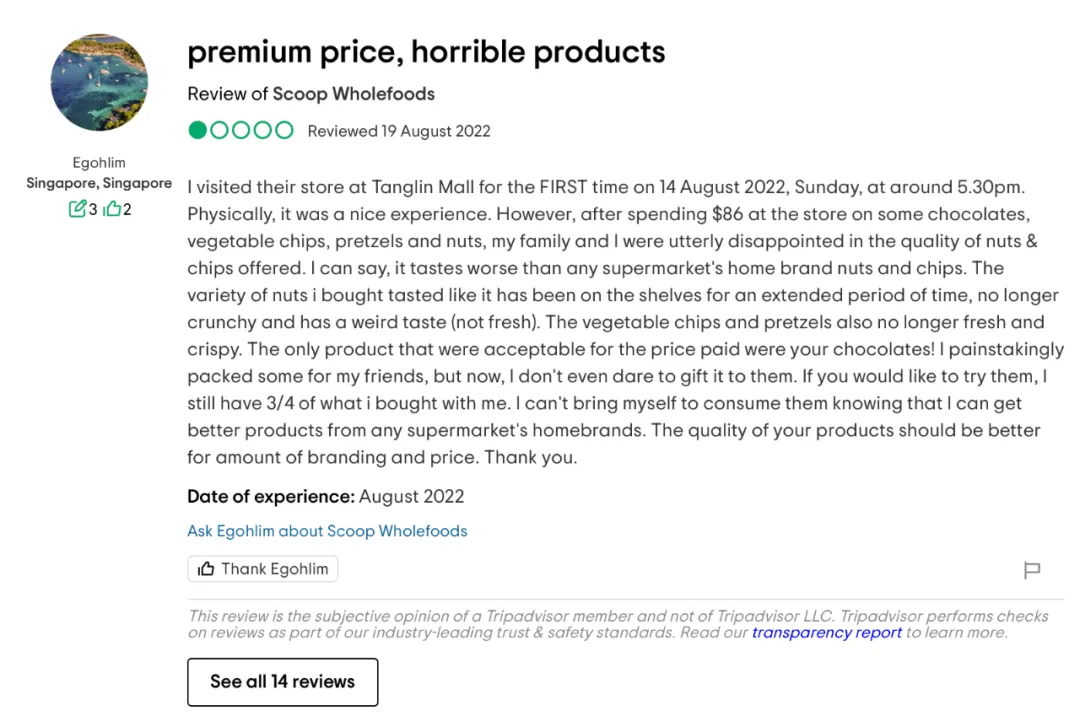Open the Scoop Wholefoods link in review subtitle
Viewport: 1080px width, 716px height.
tap(354, 94)
